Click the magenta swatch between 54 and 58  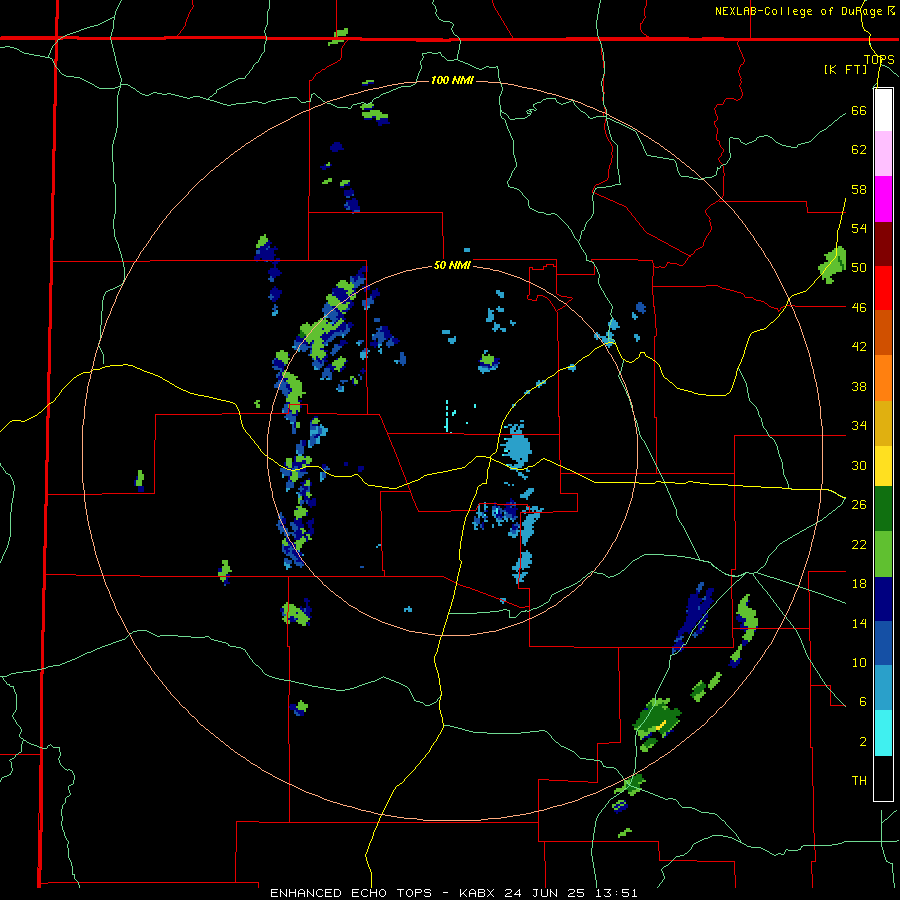coord(883,199)
